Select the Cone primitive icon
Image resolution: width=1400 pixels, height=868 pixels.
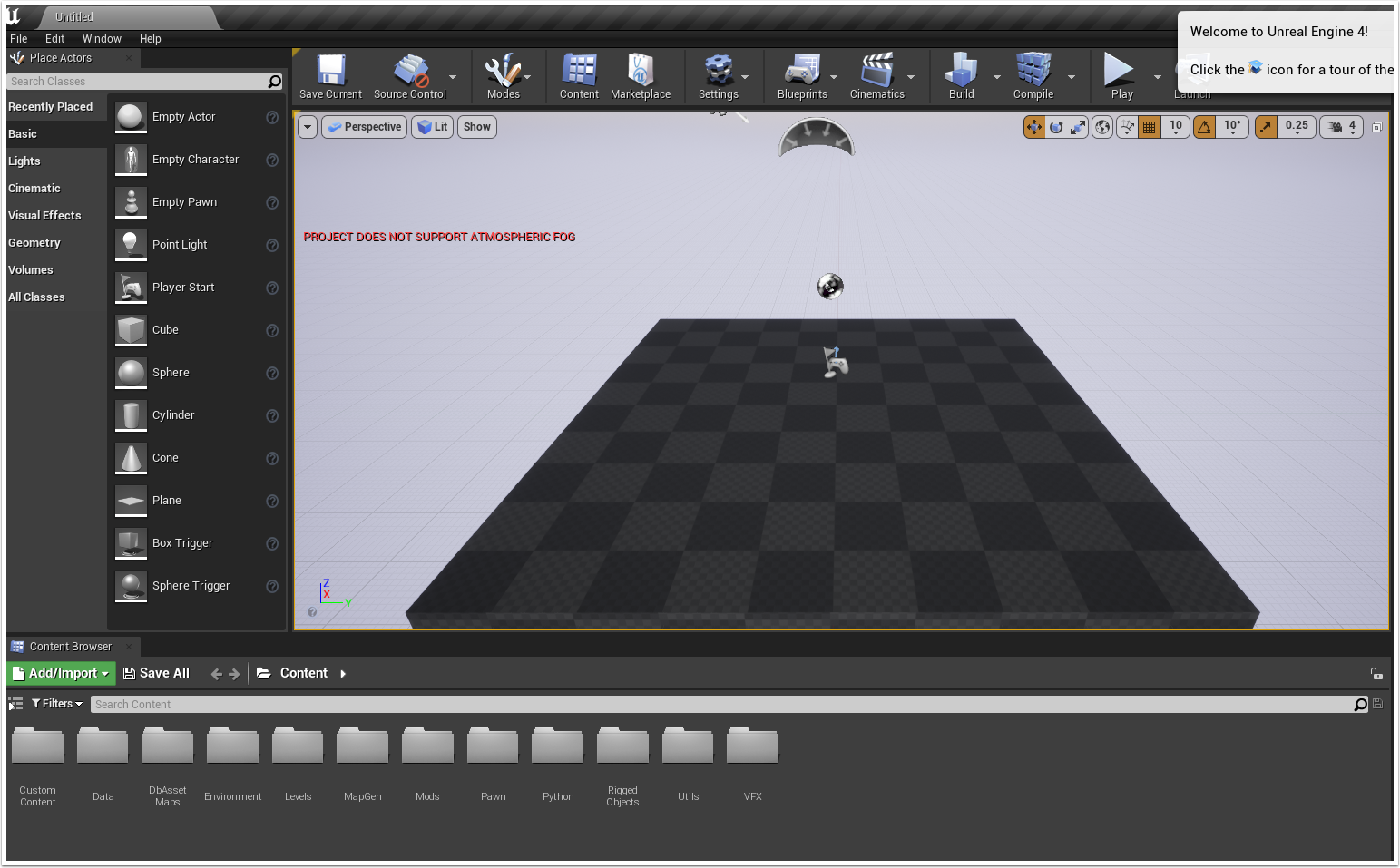point(131,458)
